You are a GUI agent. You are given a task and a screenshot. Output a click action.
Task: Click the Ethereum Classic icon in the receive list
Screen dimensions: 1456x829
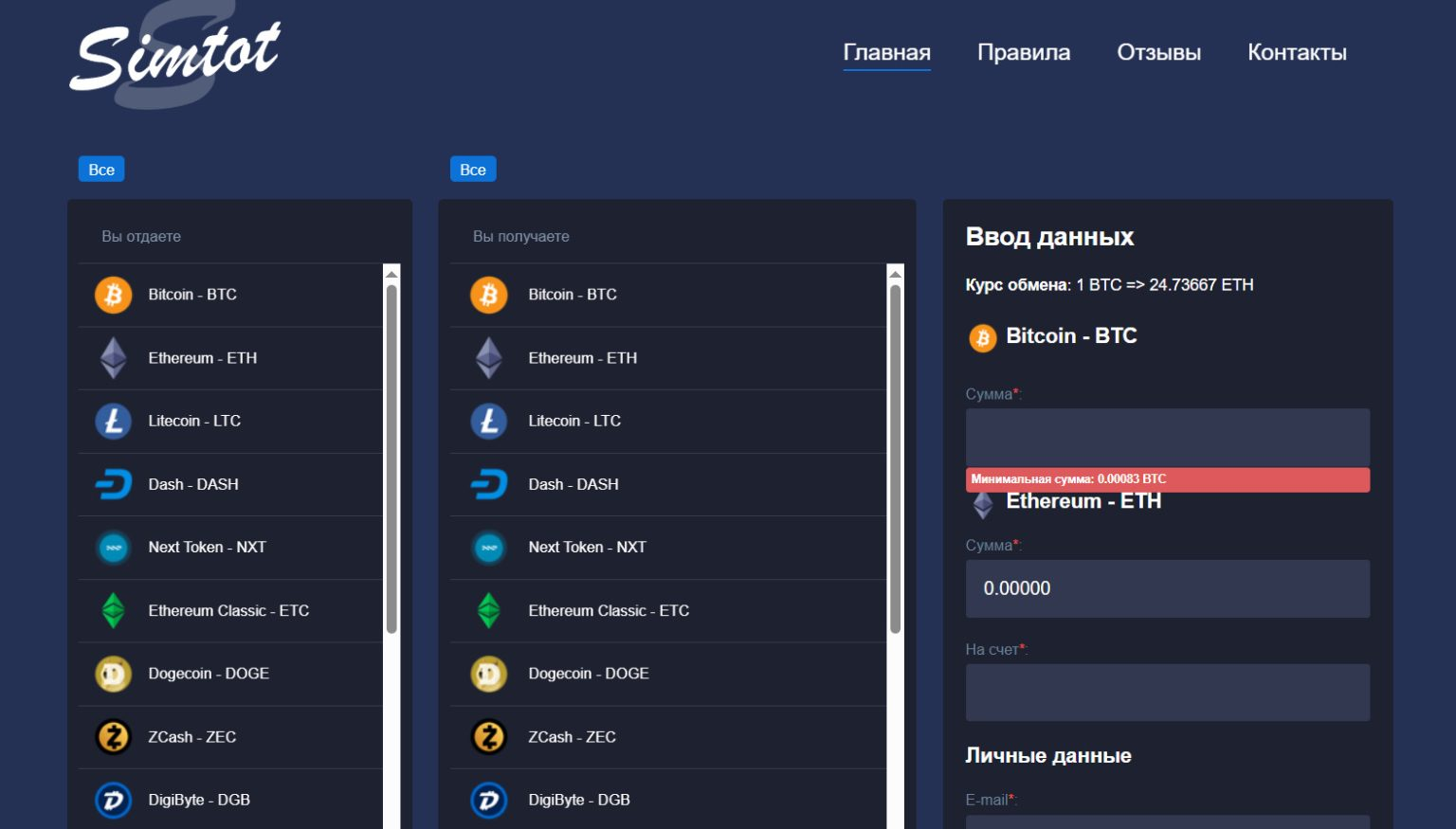489,610
